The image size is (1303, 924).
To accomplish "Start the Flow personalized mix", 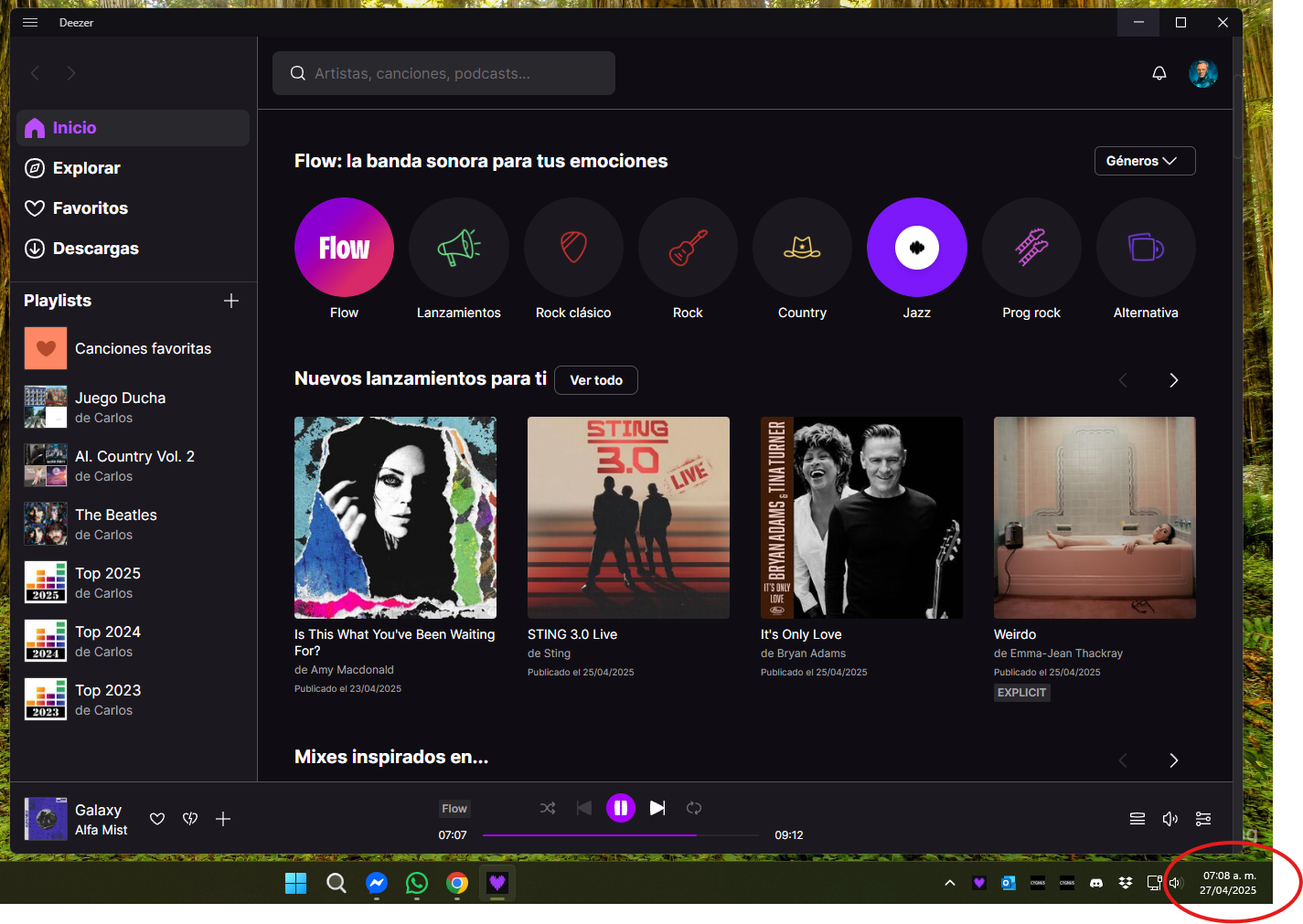I will click(x=344, y=248).
